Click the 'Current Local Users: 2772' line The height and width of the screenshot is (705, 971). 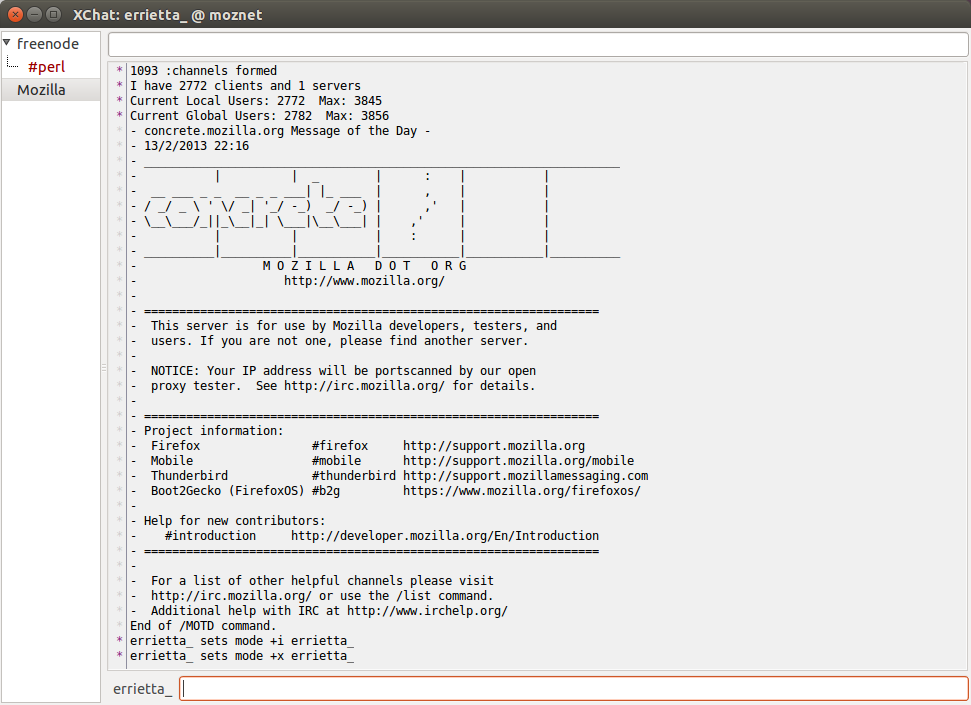pyautogui.click(x=256, y=100)
